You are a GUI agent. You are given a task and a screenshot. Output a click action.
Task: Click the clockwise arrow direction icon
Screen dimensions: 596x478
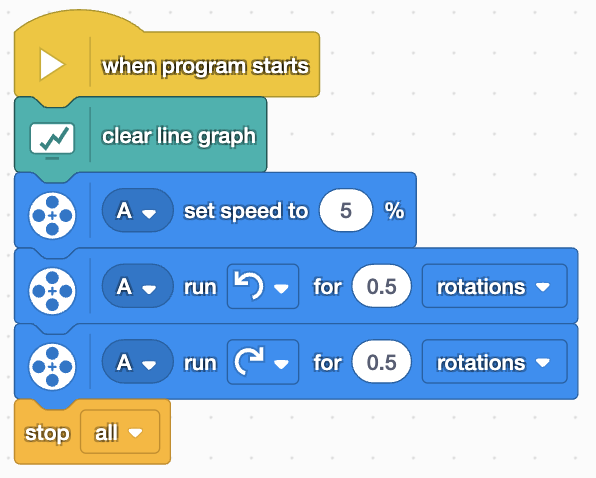(x=249, y=361)
